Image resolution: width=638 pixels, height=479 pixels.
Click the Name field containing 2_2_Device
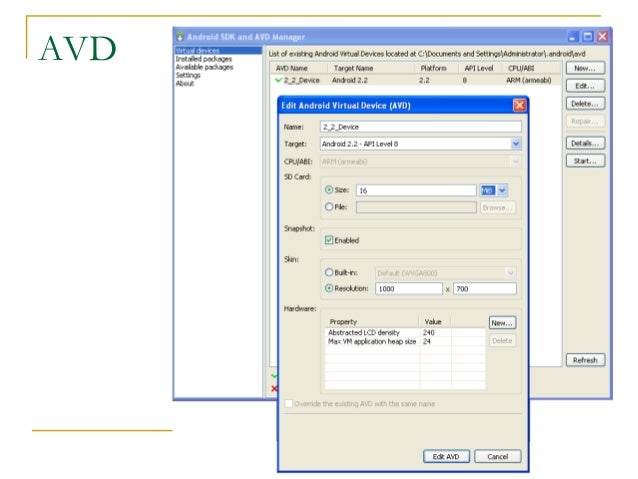click(x=421, y=127)
